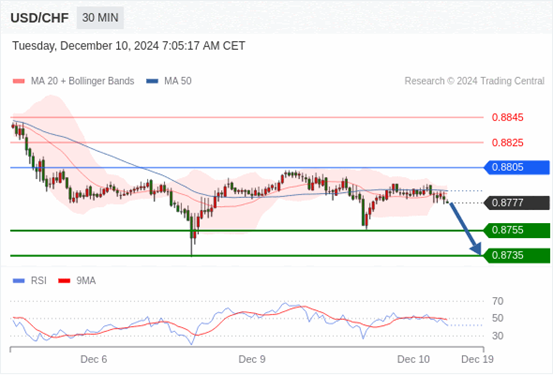Click the red 9MA legend swatch
Image resolution: width=553 pixels, height=375 pixels.
pos(64,281)
